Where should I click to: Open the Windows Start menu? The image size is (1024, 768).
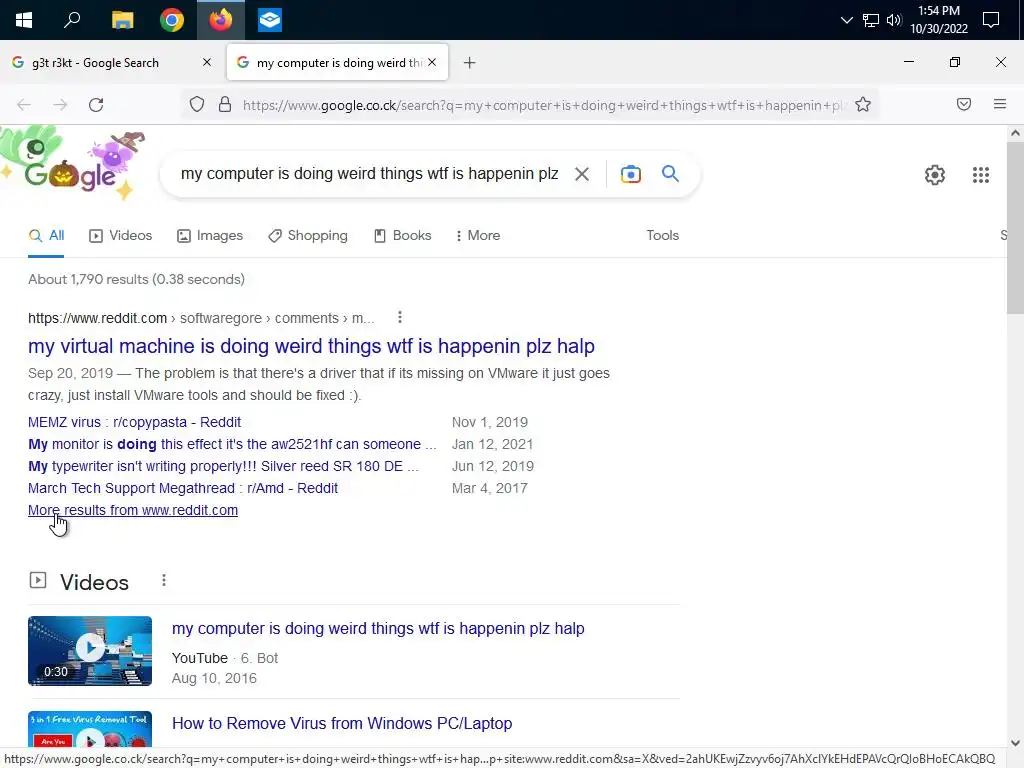tap(24, 20)
